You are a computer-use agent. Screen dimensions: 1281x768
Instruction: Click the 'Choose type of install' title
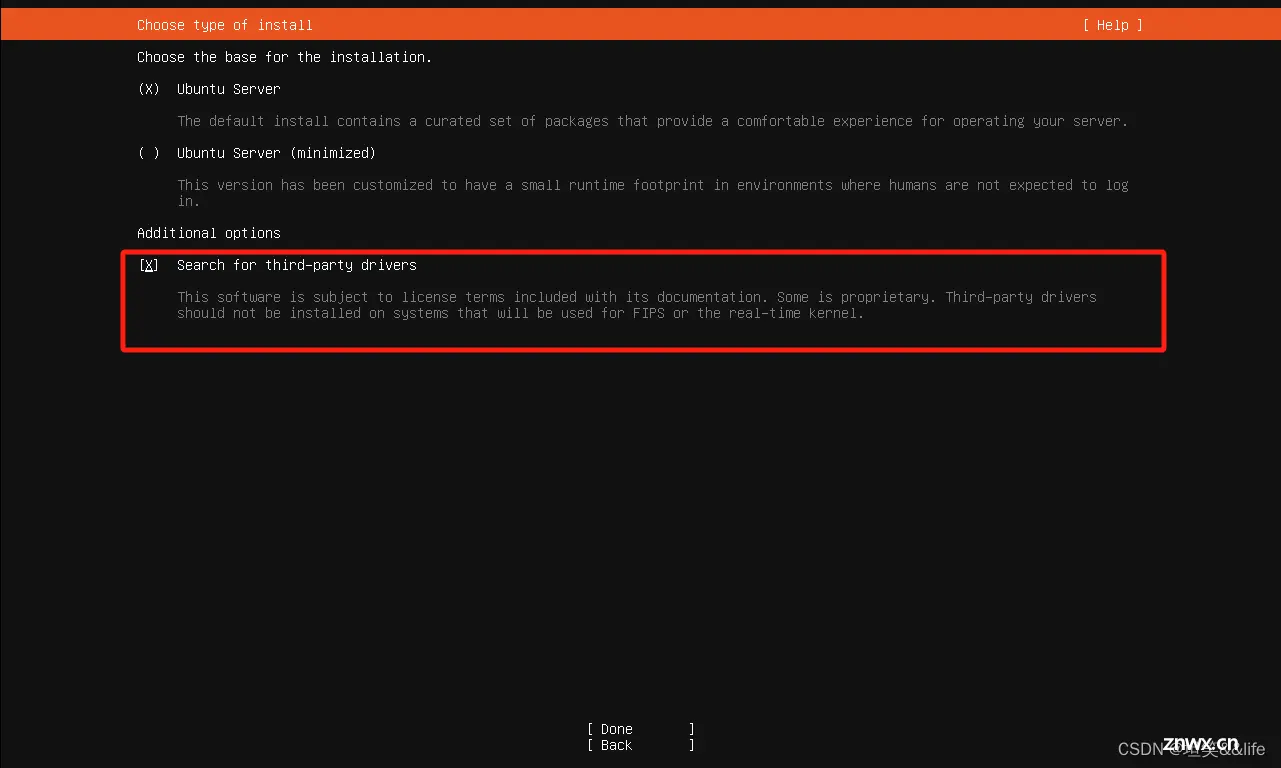tap(225, 25)
